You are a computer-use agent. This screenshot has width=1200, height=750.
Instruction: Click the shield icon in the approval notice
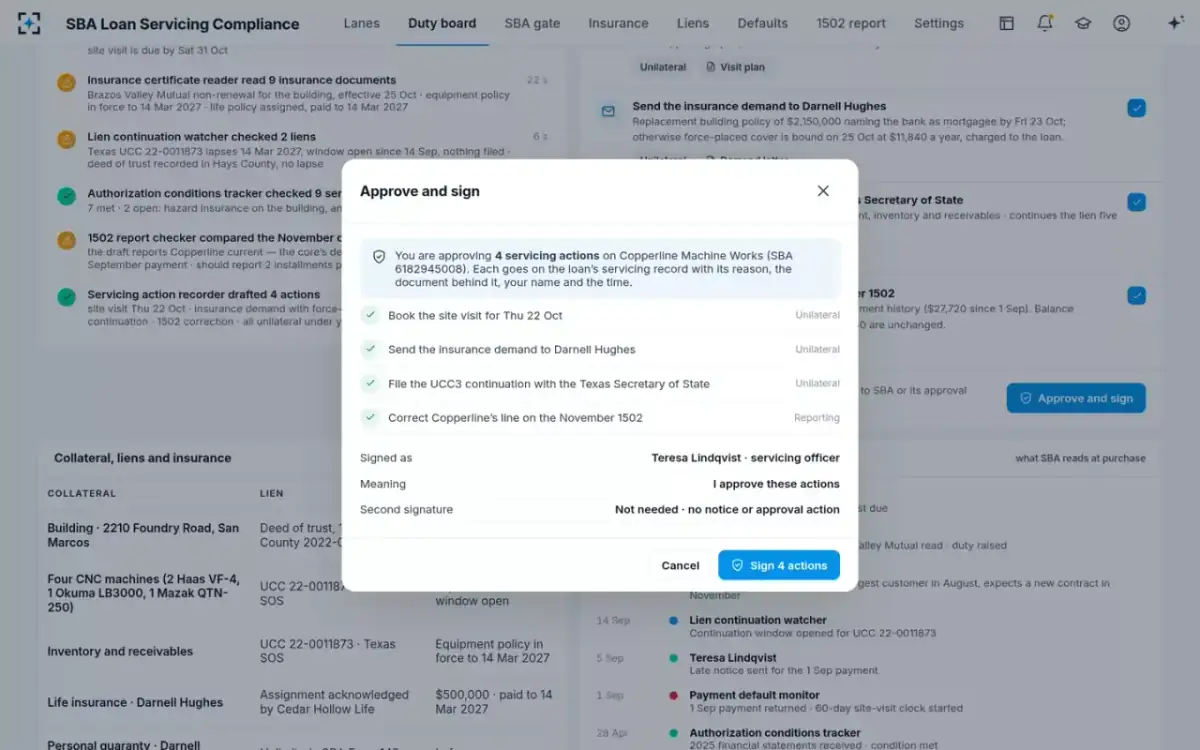tap(379, 256)
